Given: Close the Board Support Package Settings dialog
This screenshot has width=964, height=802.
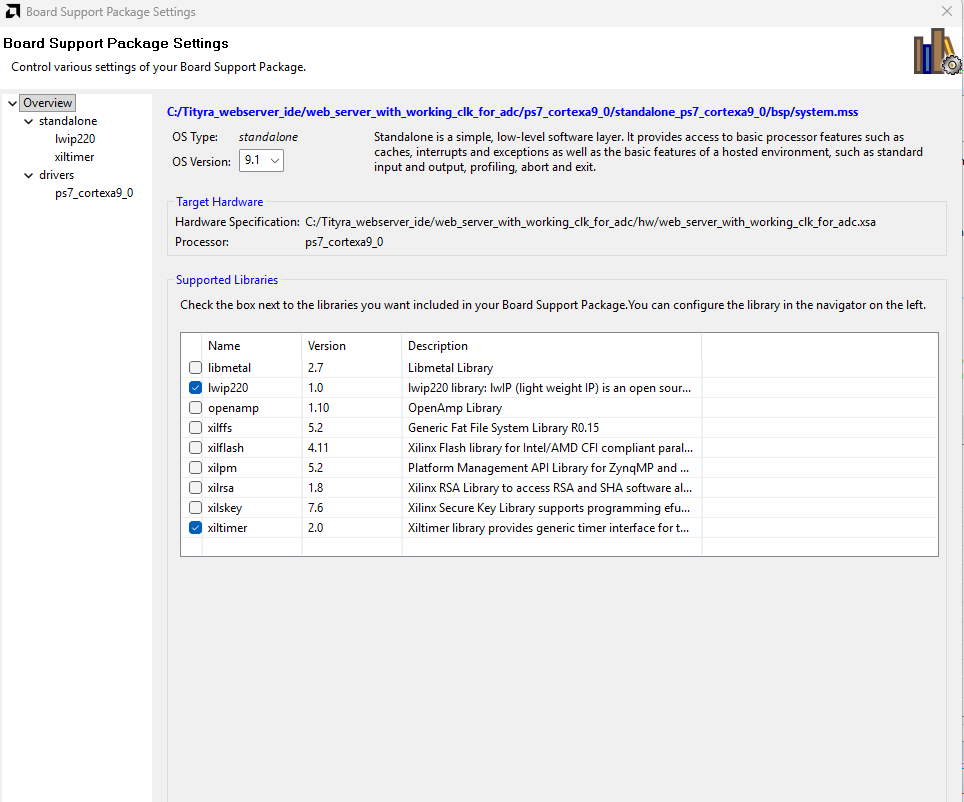Looking at the screenshot, I should coord(946,12).
